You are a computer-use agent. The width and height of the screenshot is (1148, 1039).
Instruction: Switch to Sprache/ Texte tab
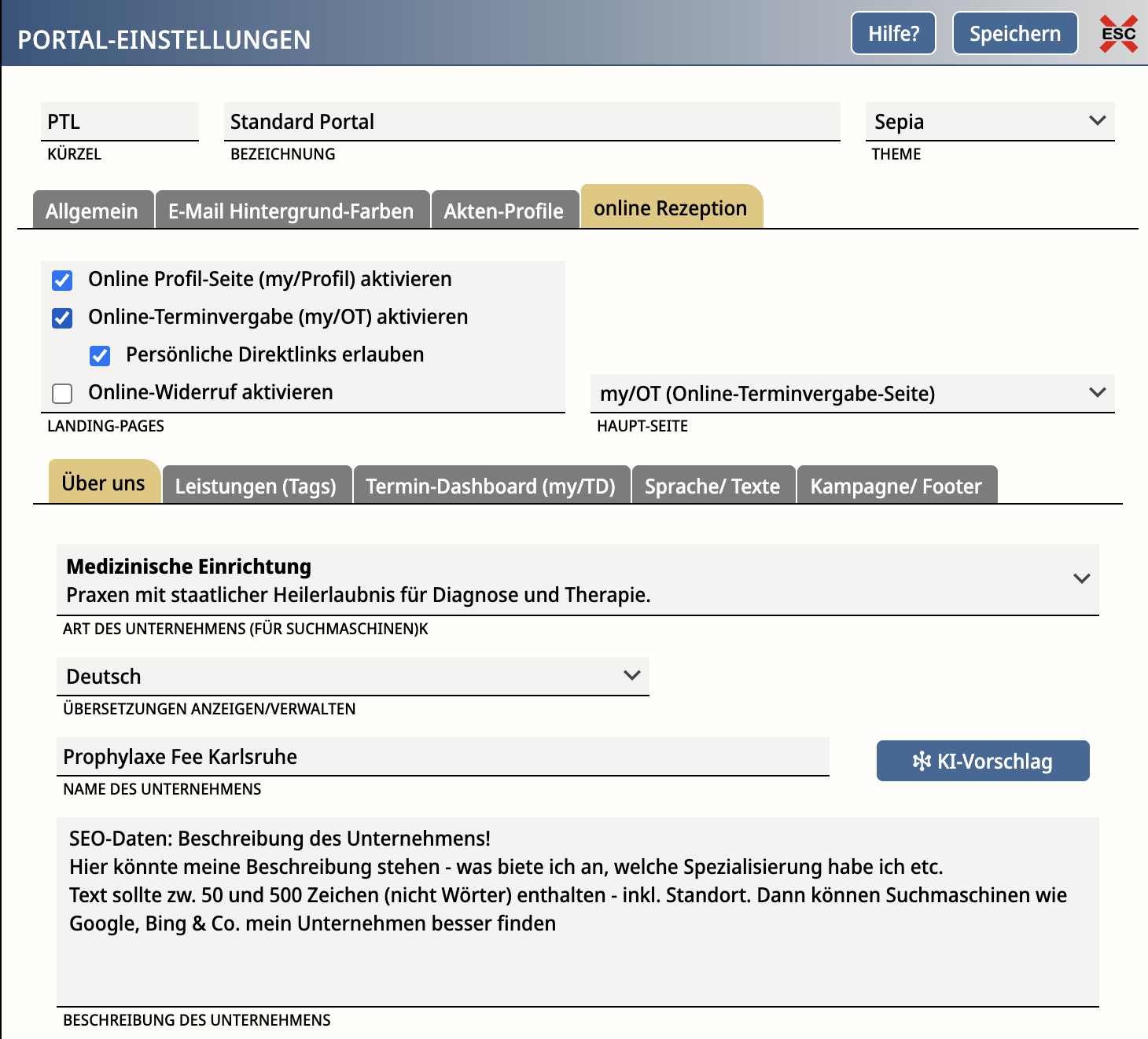click(713, 485)
